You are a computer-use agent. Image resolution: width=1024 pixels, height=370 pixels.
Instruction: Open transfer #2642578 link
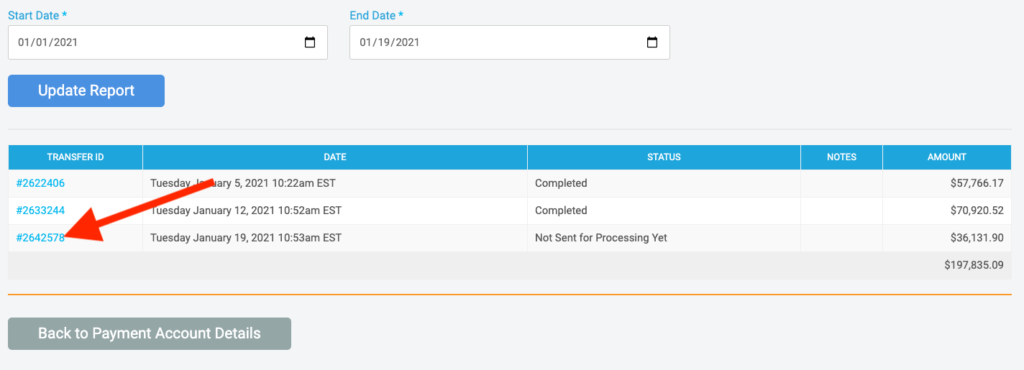coord(40,238)
